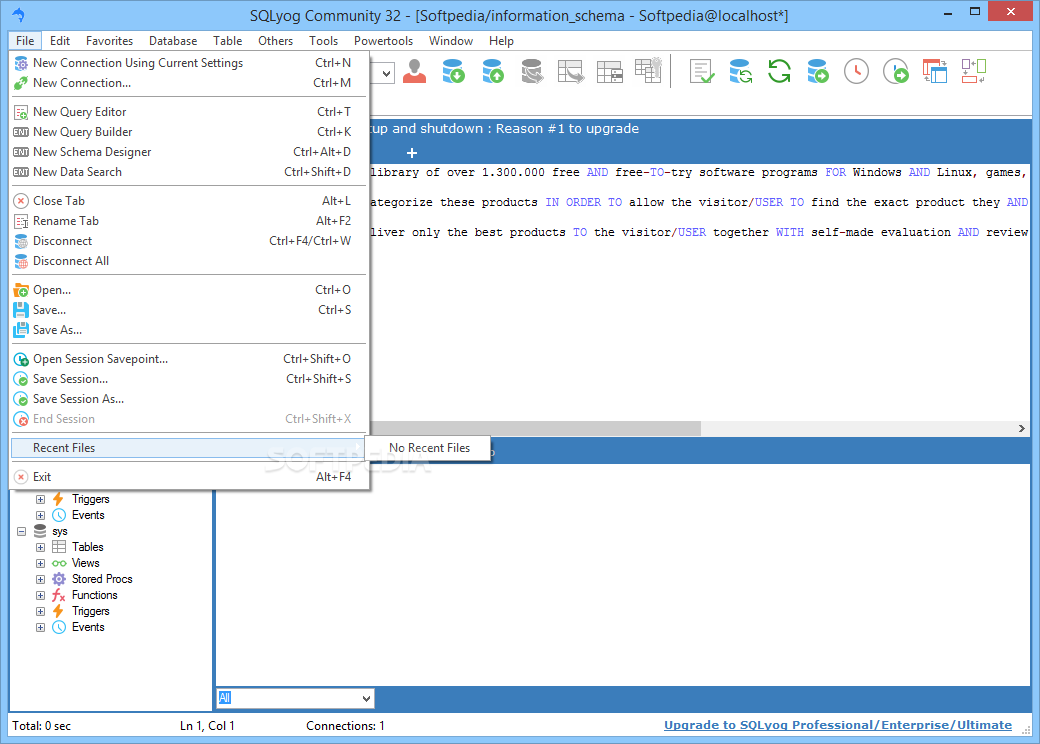Select Disconnect All menu entry
Image resolution: width=1040 pixels, height=744 pixels.
(x=189, y=261)
